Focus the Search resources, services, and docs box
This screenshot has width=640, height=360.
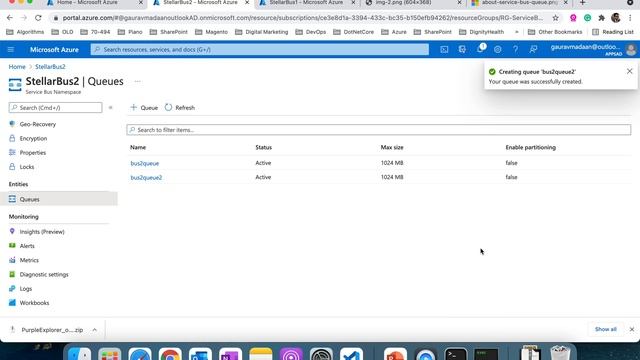click(260, 49)
